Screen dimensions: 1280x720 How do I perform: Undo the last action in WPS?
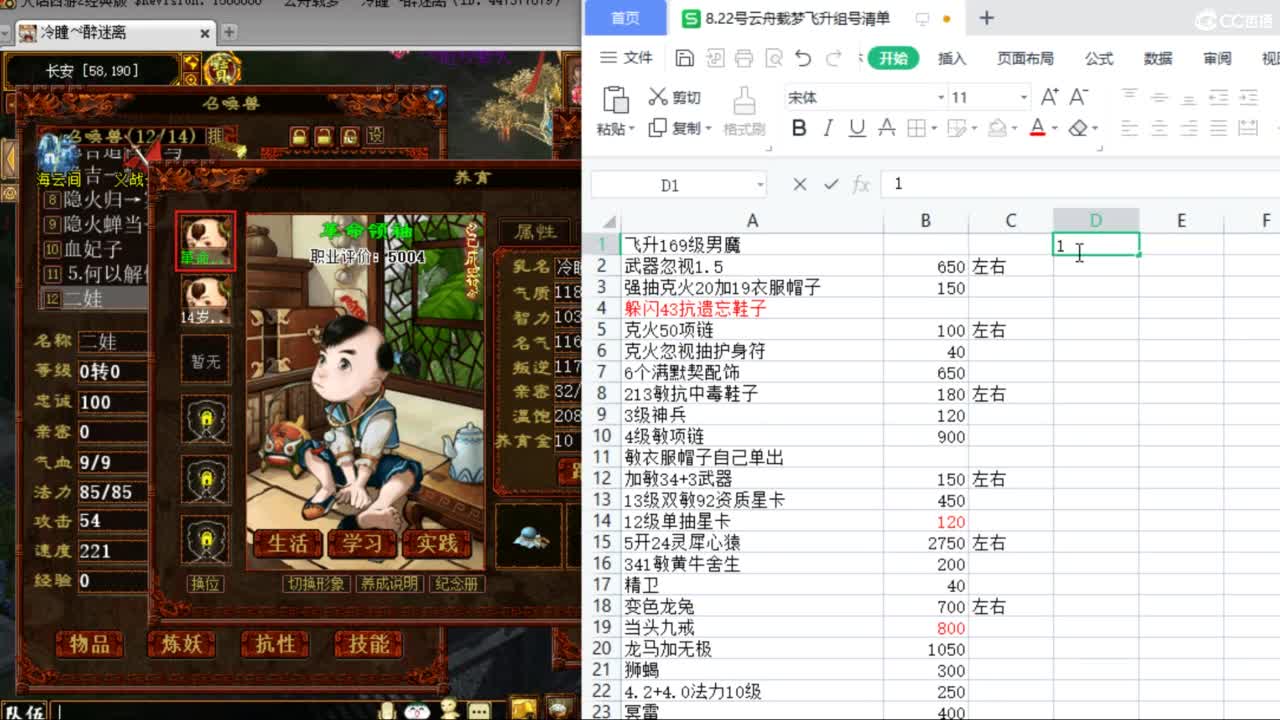pos(803,58)
